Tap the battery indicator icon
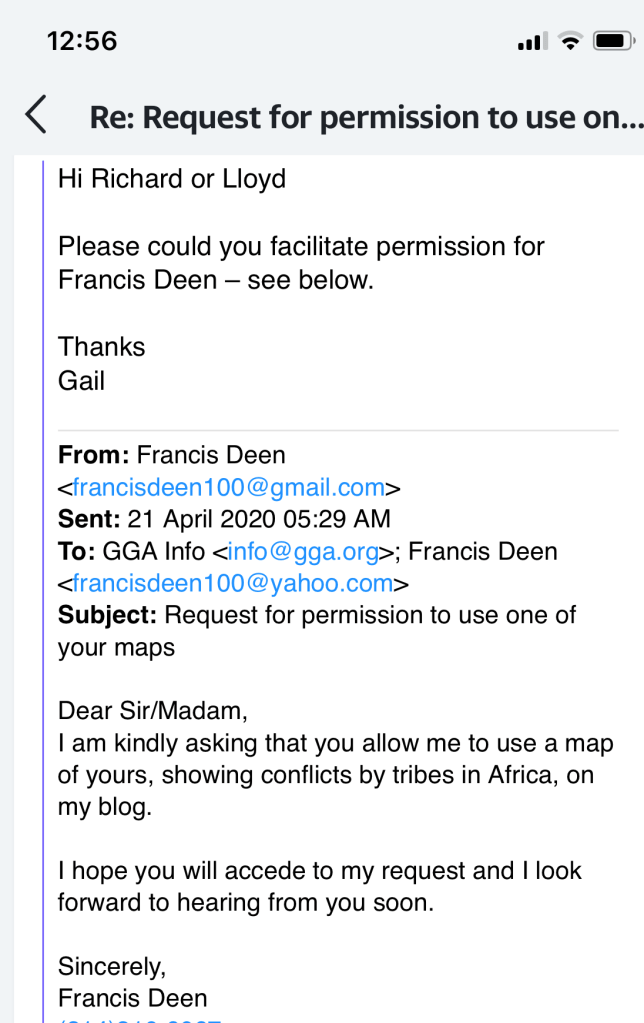 pyautogui.click(x=610, y=42)
